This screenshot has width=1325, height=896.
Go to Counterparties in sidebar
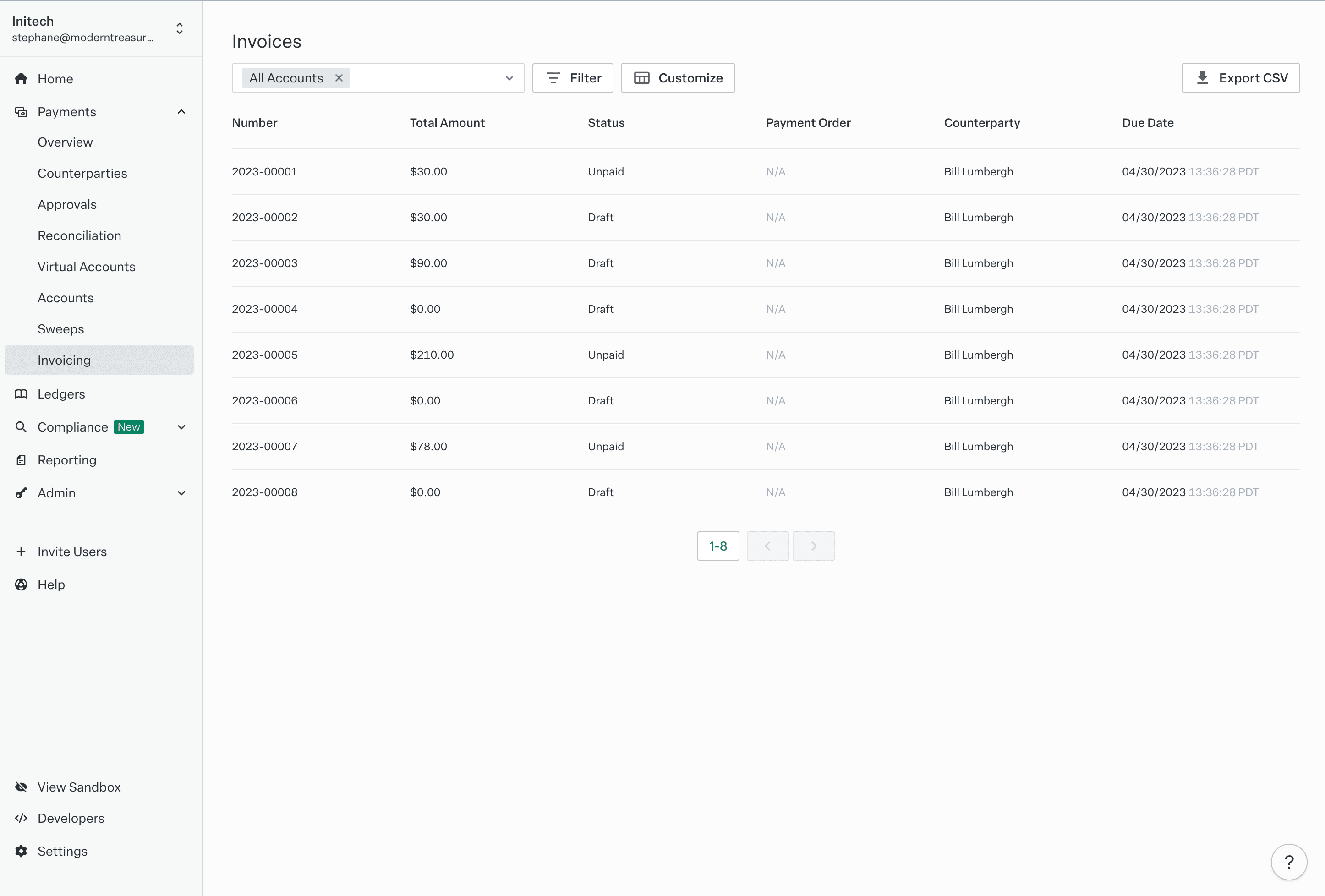82,173
